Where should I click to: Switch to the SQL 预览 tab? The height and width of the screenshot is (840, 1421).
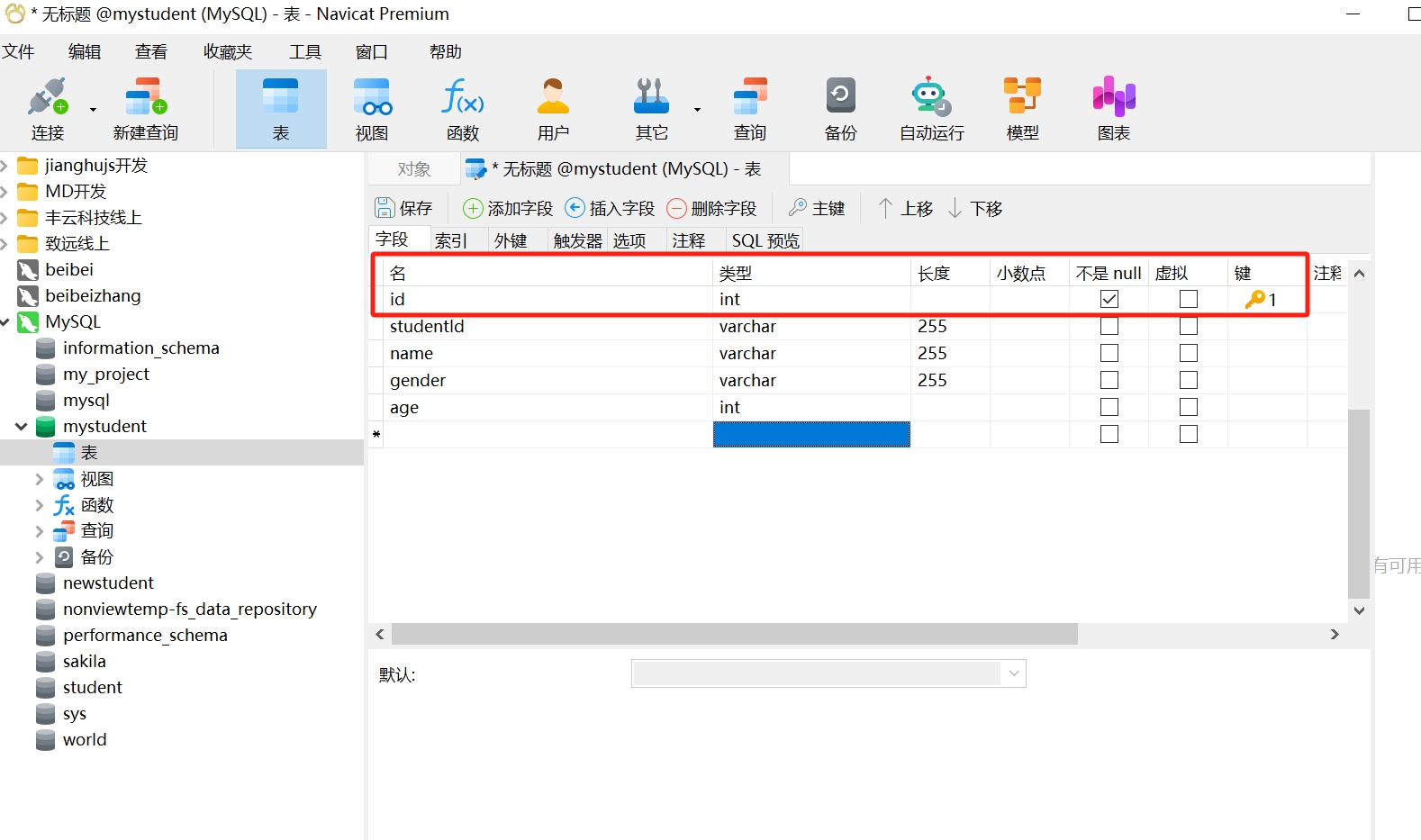tap(765, 240)
